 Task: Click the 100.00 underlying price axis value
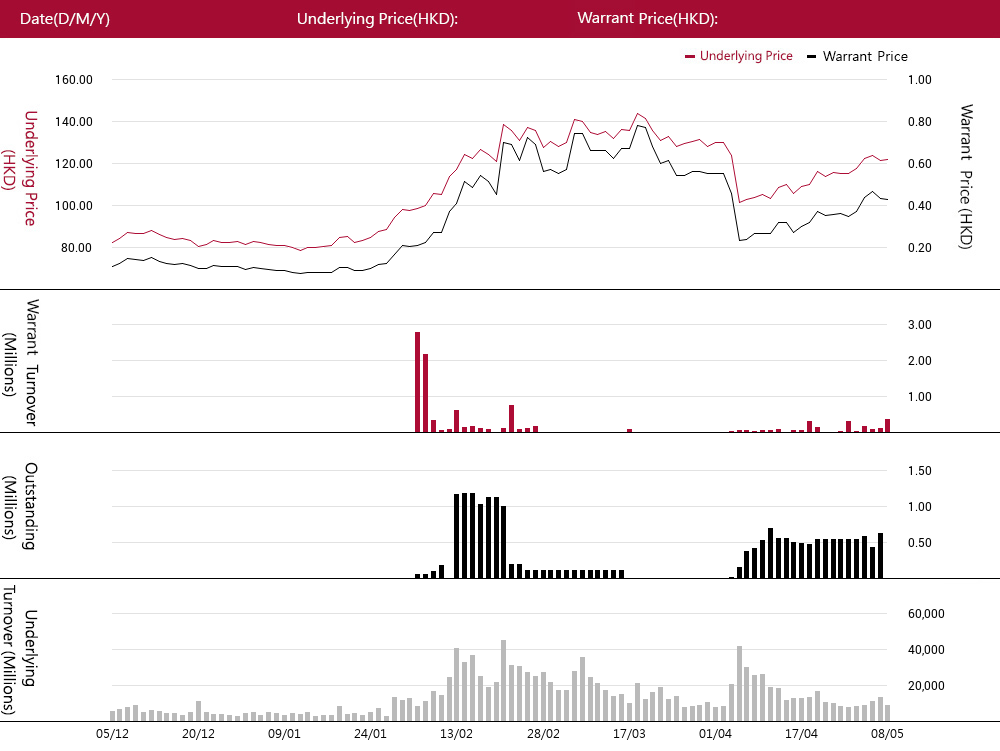pyautogui.click(x=74, y=206)
